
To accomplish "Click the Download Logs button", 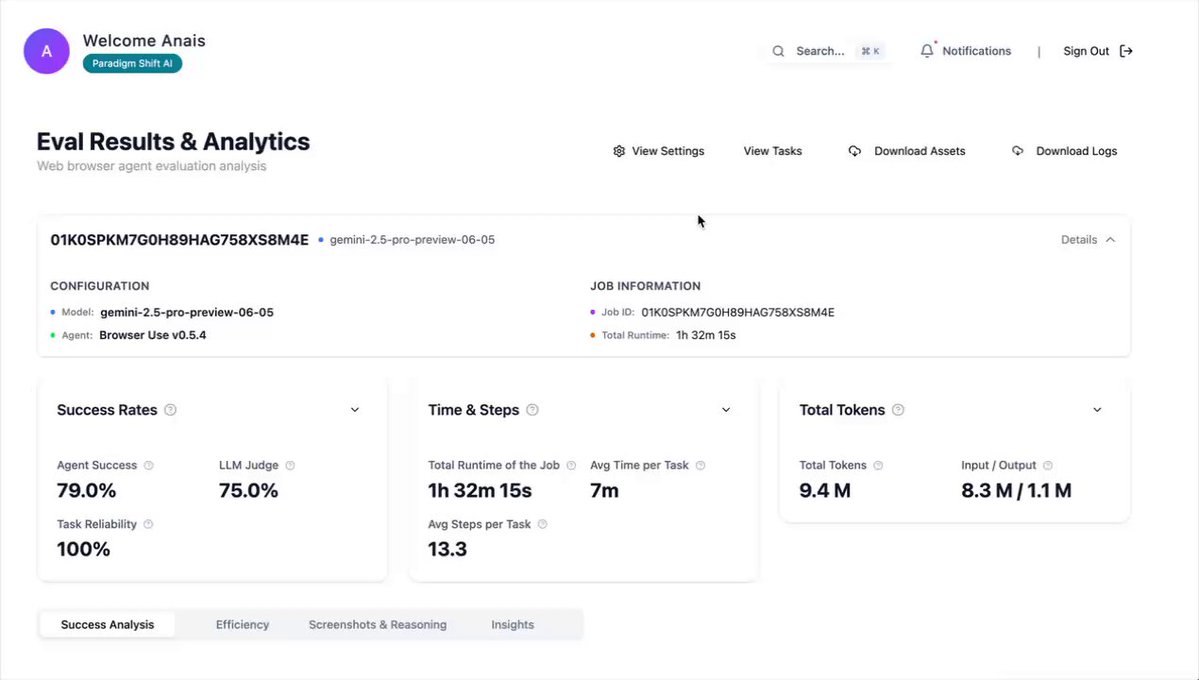I will click(x=1064, y=151).
